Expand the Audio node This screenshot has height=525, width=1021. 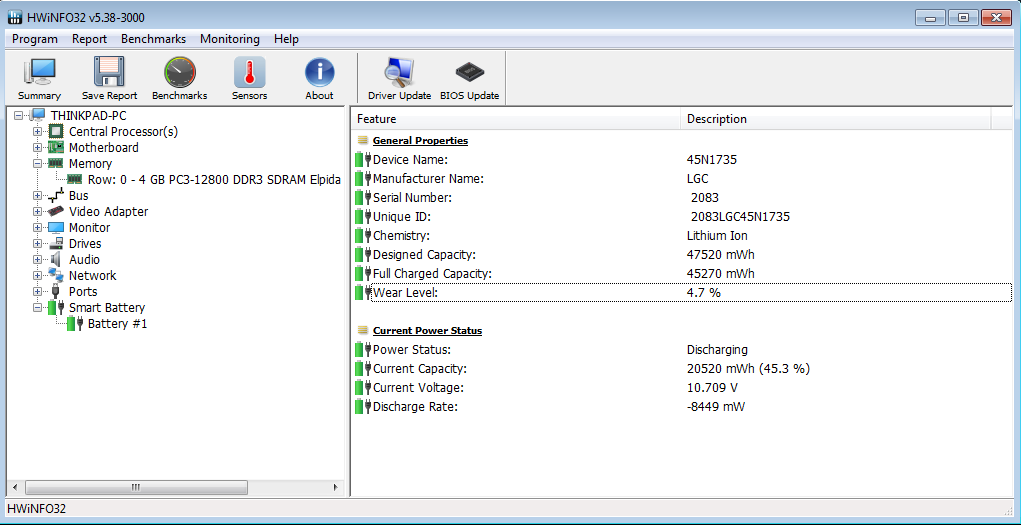37,259
